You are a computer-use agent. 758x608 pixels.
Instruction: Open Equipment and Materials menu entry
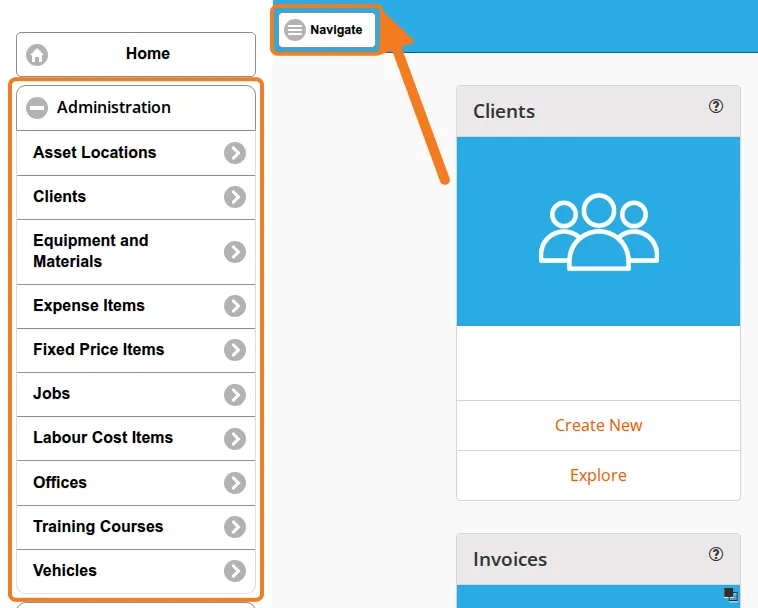tap(136, 252)
